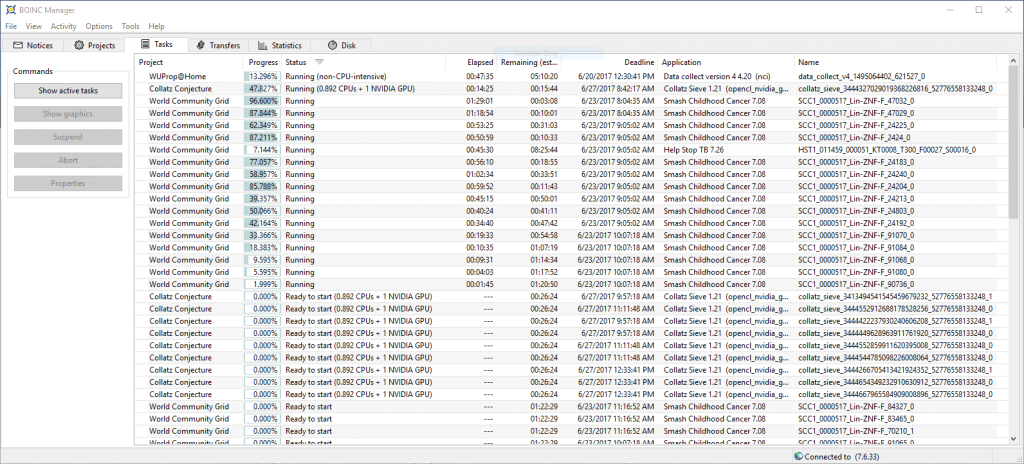This screenshot has height=464, width=1024.
Task: Click the BOINC Manager title bar icon
Action: [10, 10]
